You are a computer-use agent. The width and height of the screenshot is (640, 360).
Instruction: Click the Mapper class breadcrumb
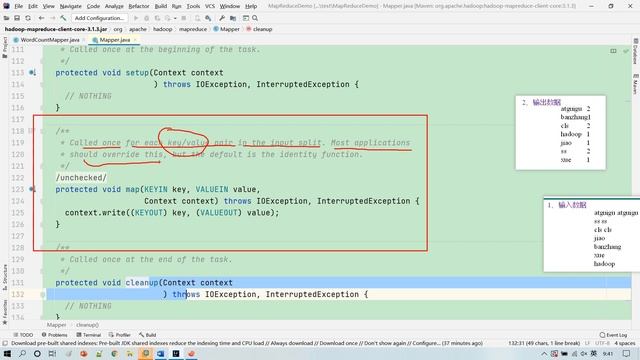(227, 29)
